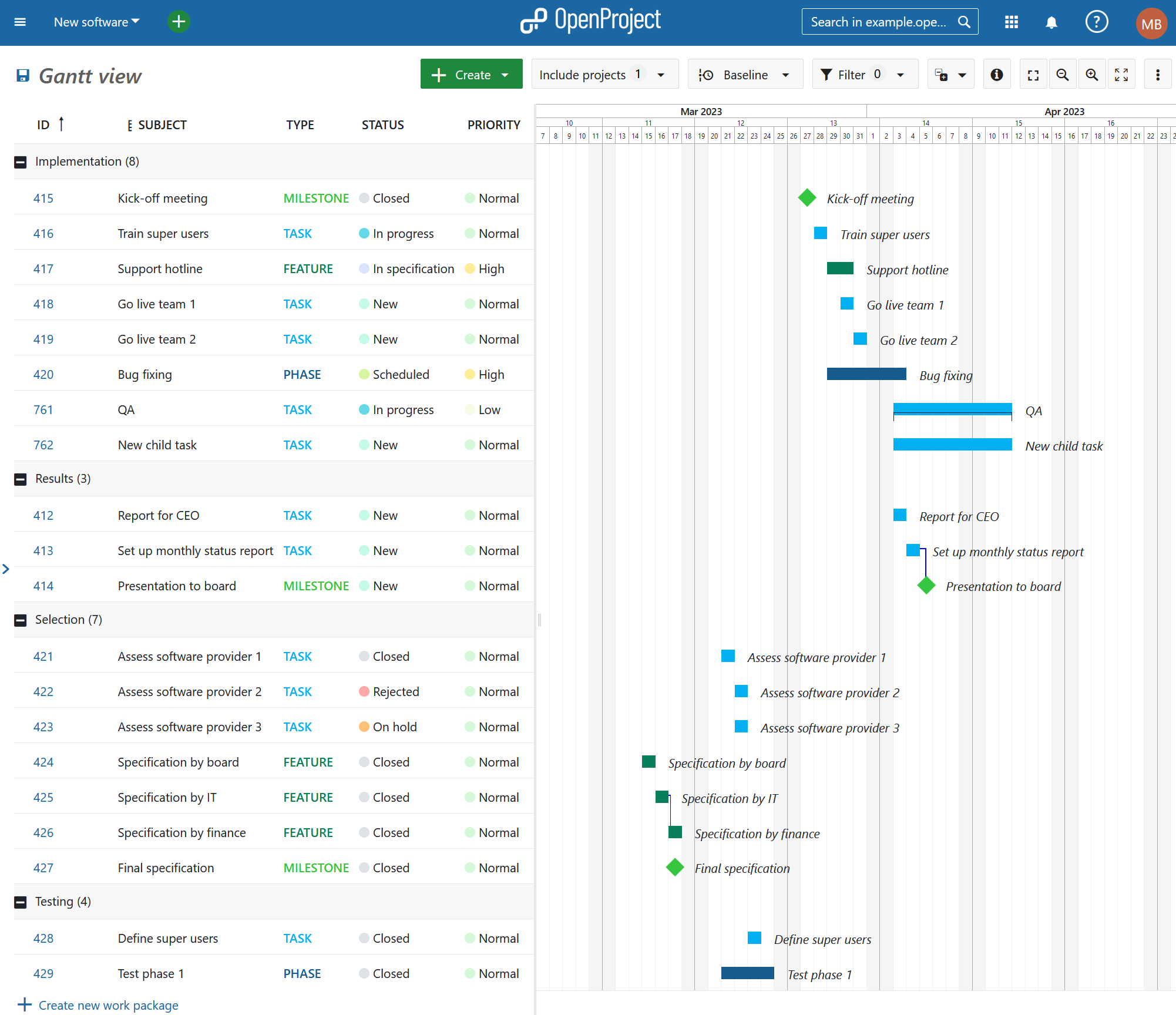Screen dimensions: 1176x1015
Task: Open the filter options panel
Action: [x=861, y=75]
